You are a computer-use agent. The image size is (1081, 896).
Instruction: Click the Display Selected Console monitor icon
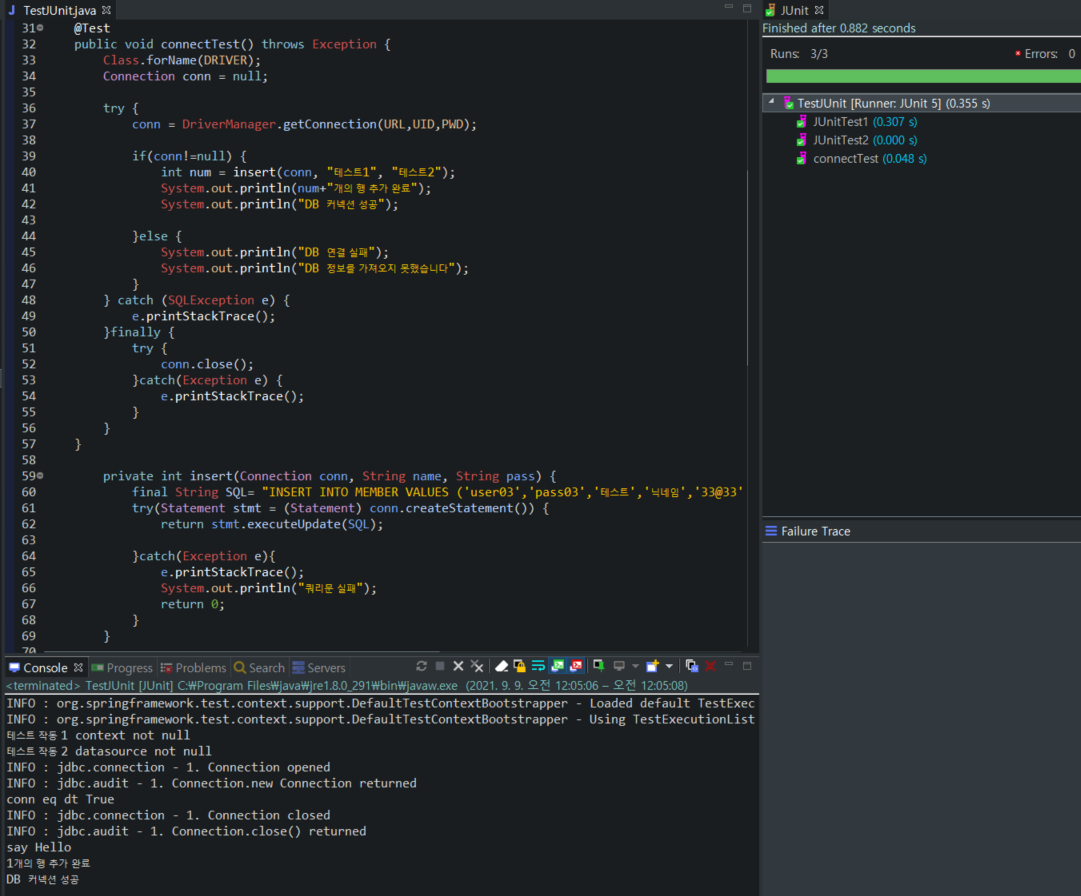pos(619,666)
